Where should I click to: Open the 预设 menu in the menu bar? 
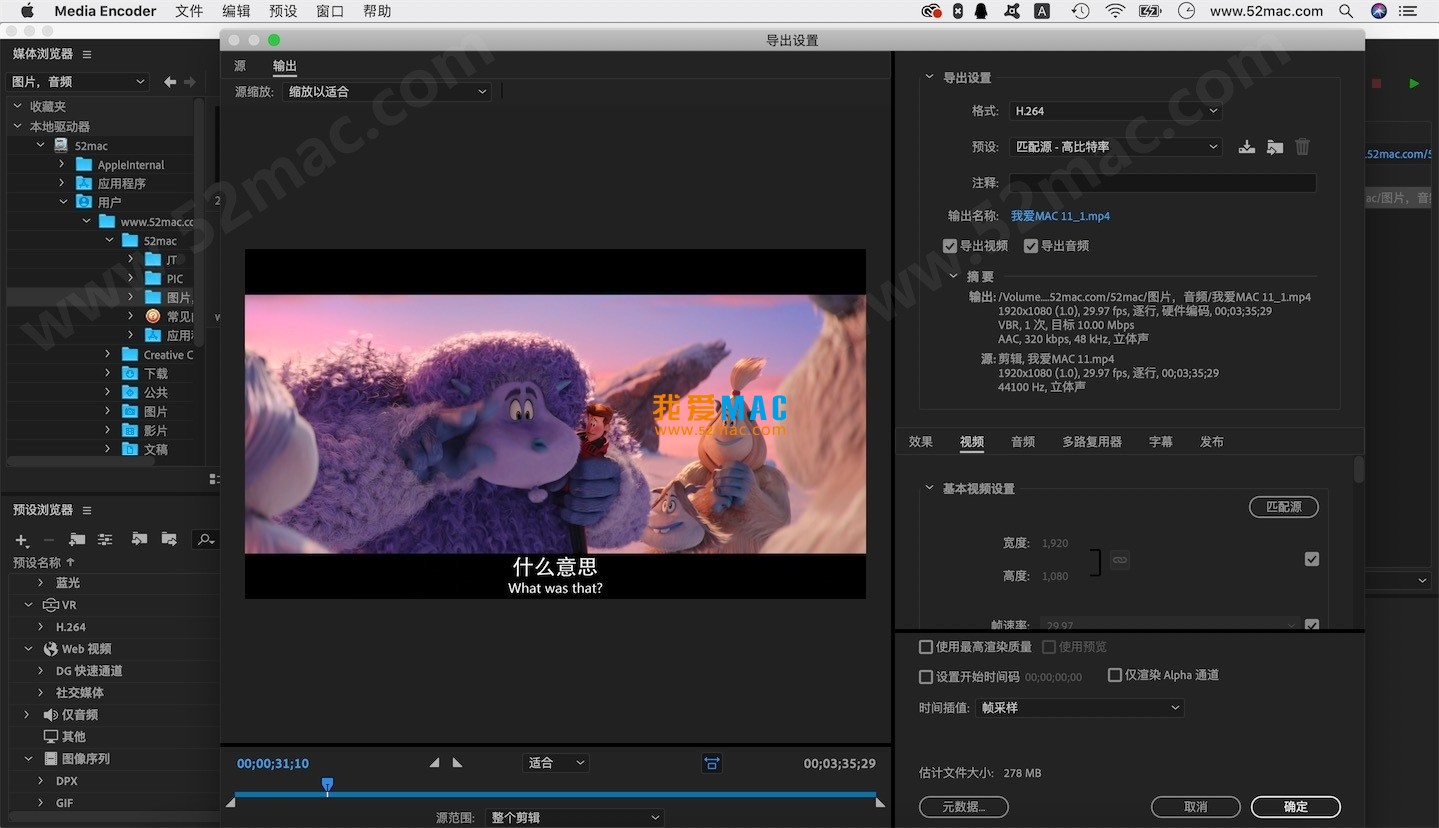coord(283,11)
